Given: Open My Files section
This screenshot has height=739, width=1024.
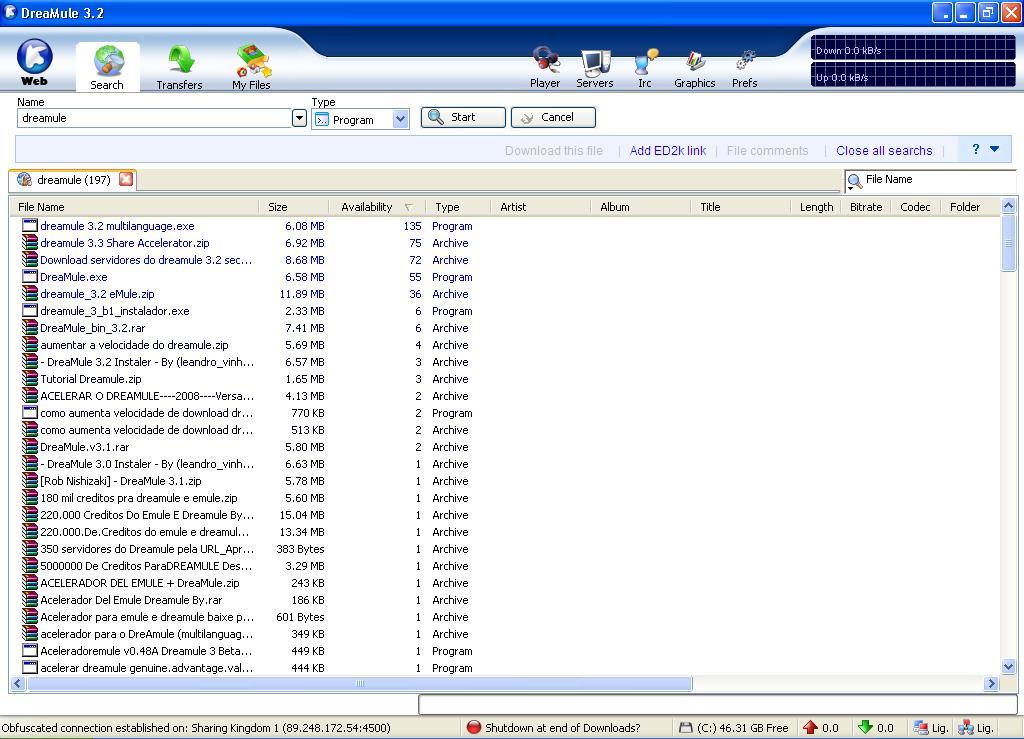Looking at the screenshot, I should (251, 67).
